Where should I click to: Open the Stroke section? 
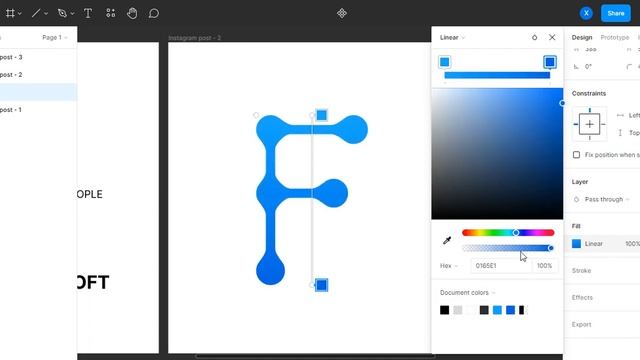click(581, 271)
